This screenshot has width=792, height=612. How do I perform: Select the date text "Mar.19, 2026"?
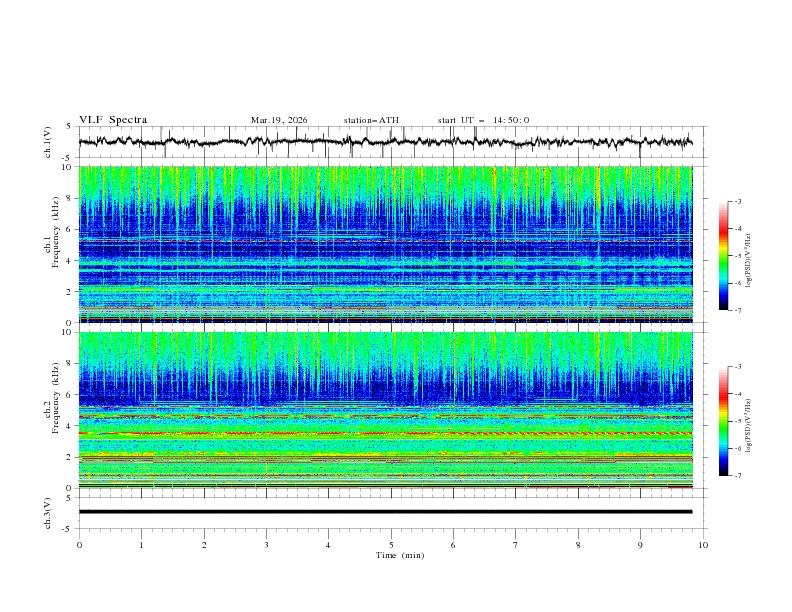point(279,120)
